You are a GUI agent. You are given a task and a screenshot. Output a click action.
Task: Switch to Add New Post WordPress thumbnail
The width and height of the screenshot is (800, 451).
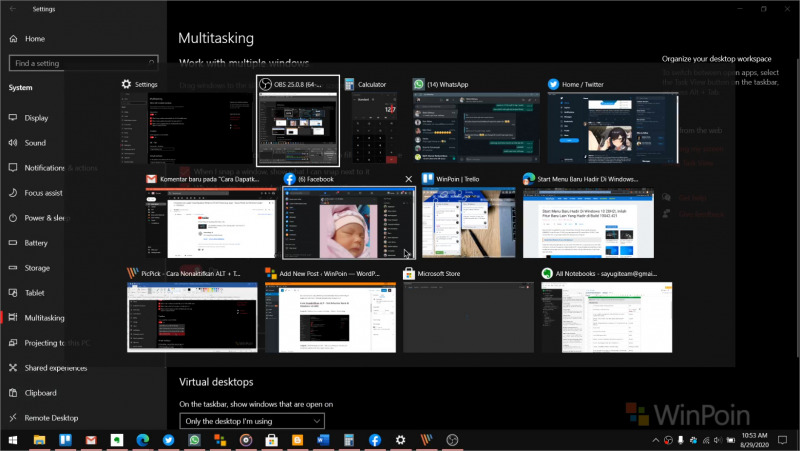click(x=330, y=317)
